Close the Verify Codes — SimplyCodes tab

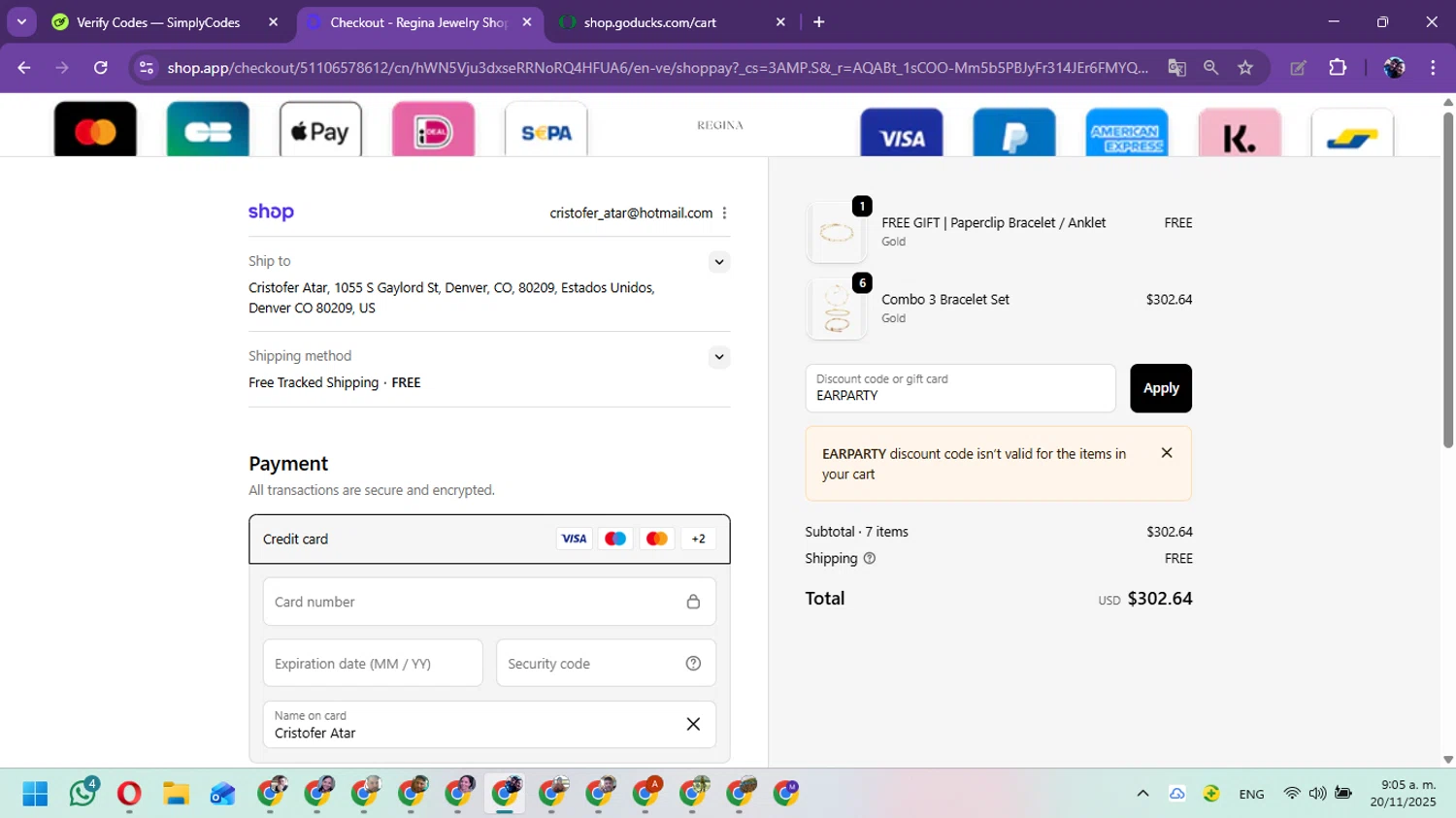[273, 21]
